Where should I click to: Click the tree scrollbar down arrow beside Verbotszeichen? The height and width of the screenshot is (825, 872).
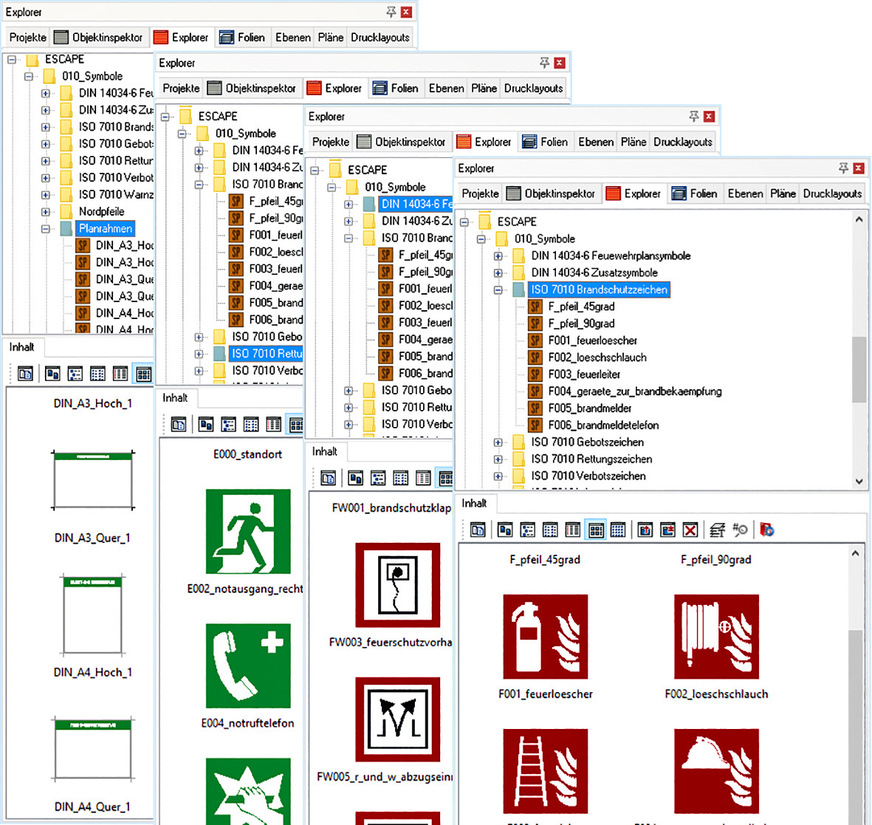pyautogui.click(x=860, y=480)
